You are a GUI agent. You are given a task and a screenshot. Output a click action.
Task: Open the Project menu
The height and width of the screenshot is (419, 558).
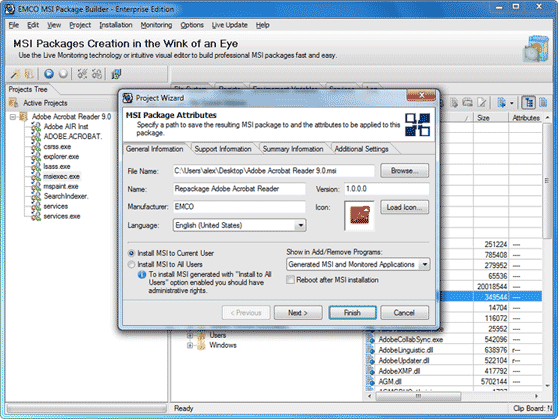(x=80, y=25)
